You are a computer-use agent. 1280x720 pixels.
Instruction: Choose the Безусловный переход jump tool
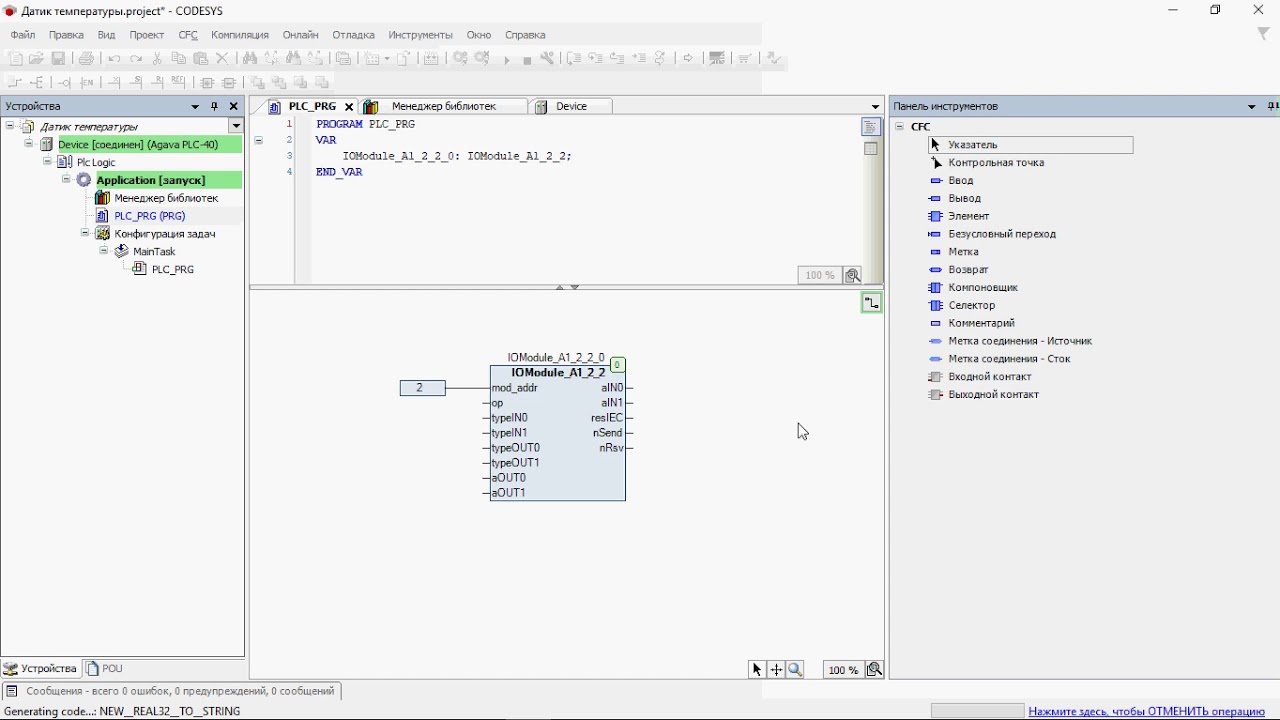(992, 234)
